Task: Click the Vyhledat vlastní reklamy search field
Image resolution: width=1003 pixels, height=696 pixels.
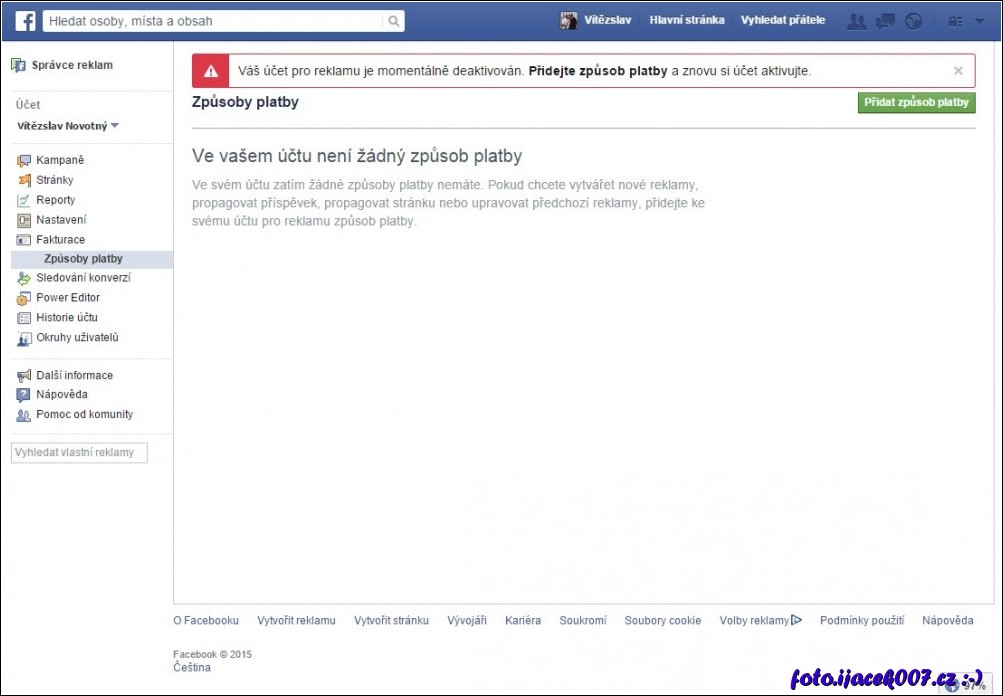Action: [79, 453]
